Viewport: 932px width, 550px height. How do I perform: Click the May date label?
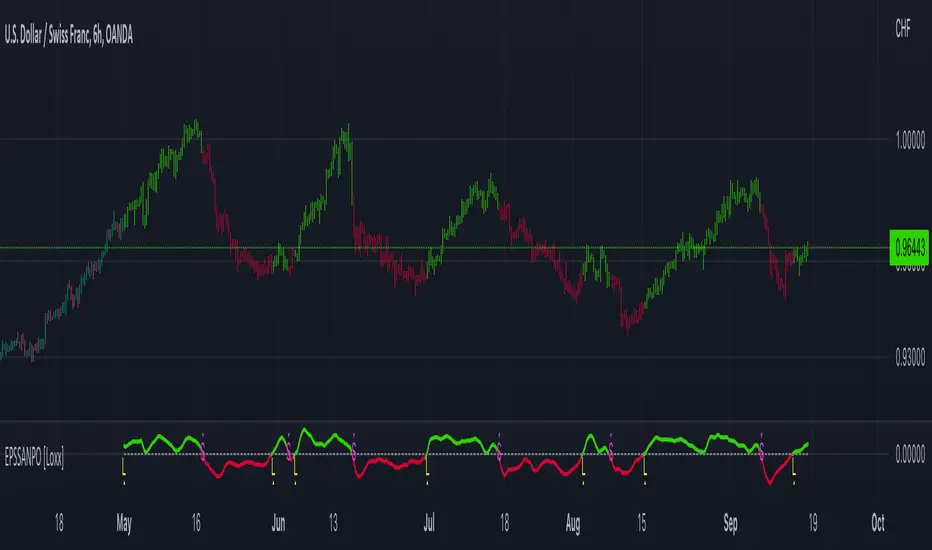click(x=124, y=523)
